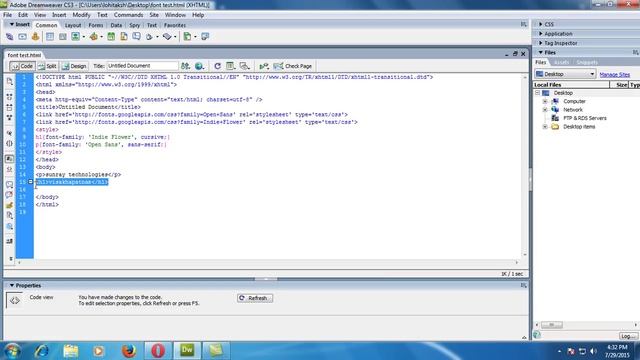This screenshot has height=360, width=640.
Task: Expand the Computer tree node
Action: 544,101
